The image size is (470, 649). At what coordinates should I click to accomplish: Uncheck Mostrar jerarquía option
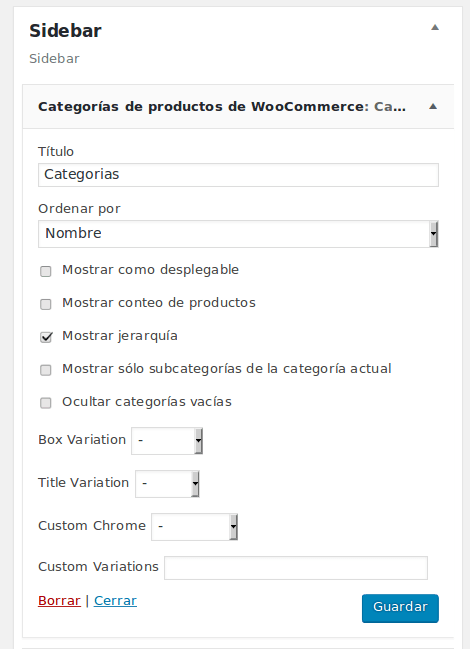[46, 337]
